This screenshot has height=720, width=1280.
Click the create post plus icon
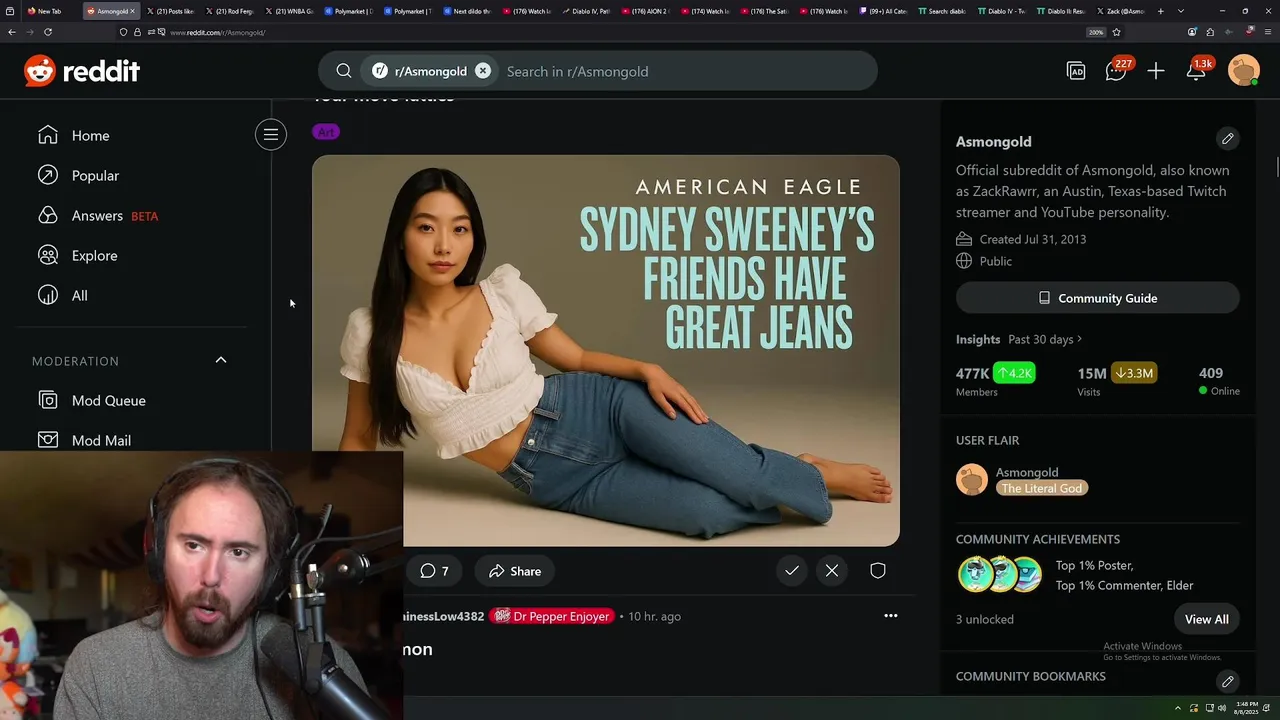[1156, 71]
